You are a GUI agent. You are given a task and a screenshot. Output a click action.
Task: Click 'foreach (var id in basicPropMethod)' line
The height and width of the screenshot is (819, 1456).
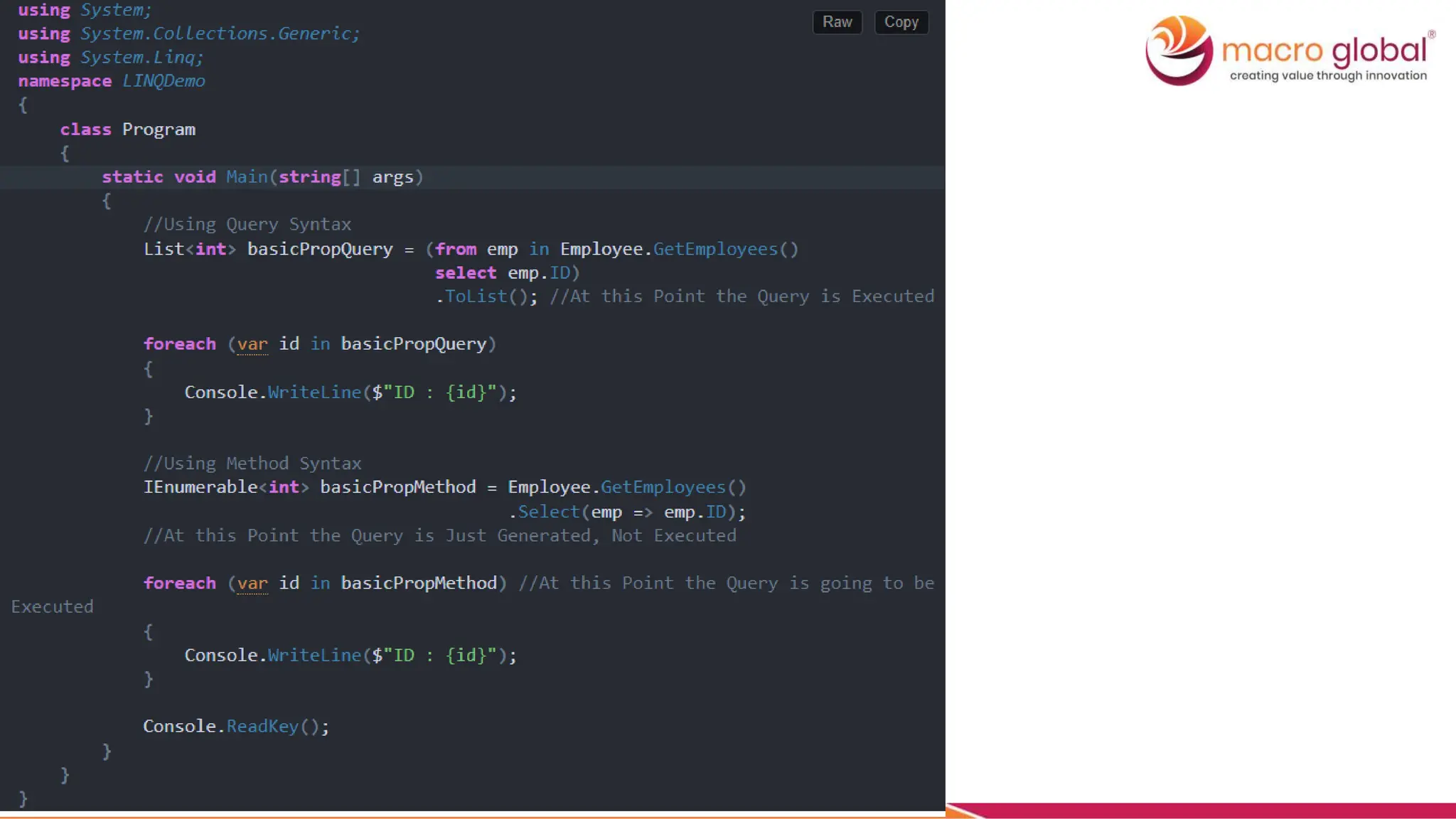[325, 583]
